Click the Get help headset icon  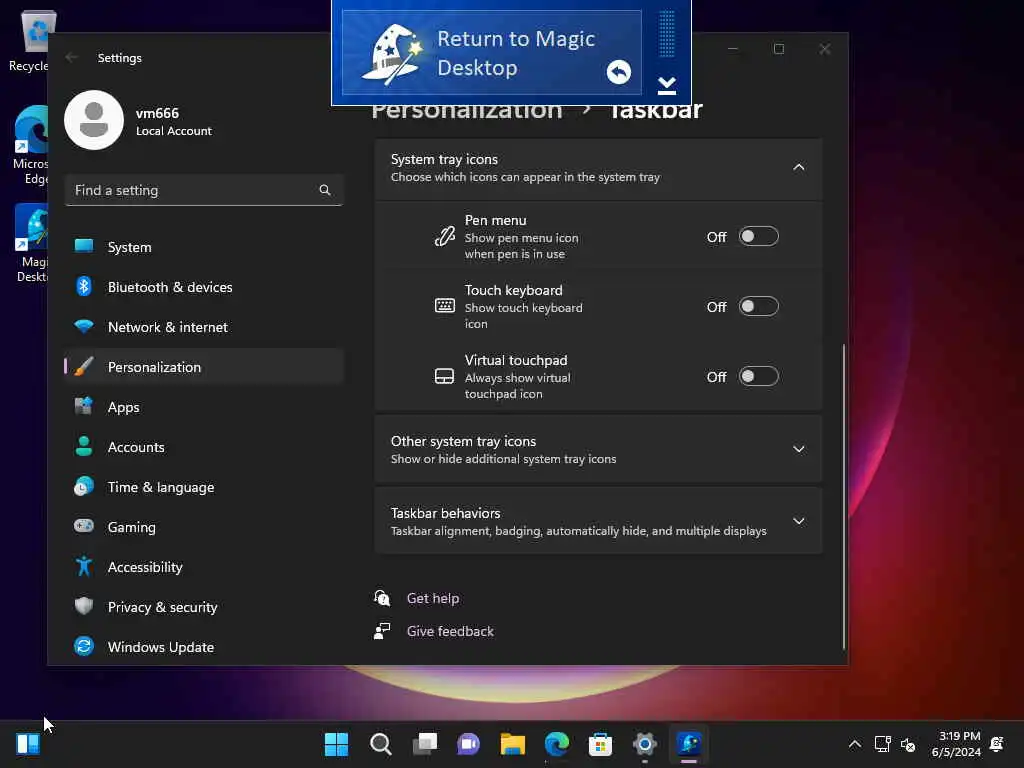pos(382,598)
